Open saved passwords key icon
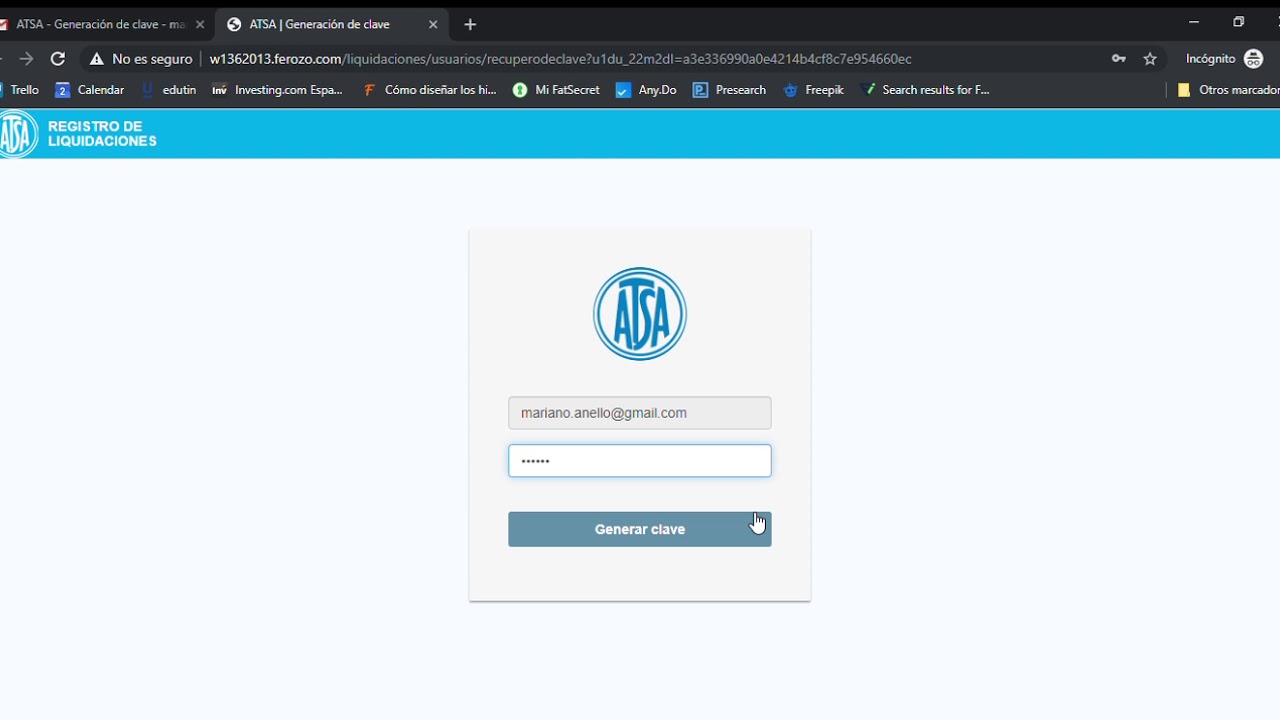Screen dimensions: 1280x720 (x=1119, y=59)
